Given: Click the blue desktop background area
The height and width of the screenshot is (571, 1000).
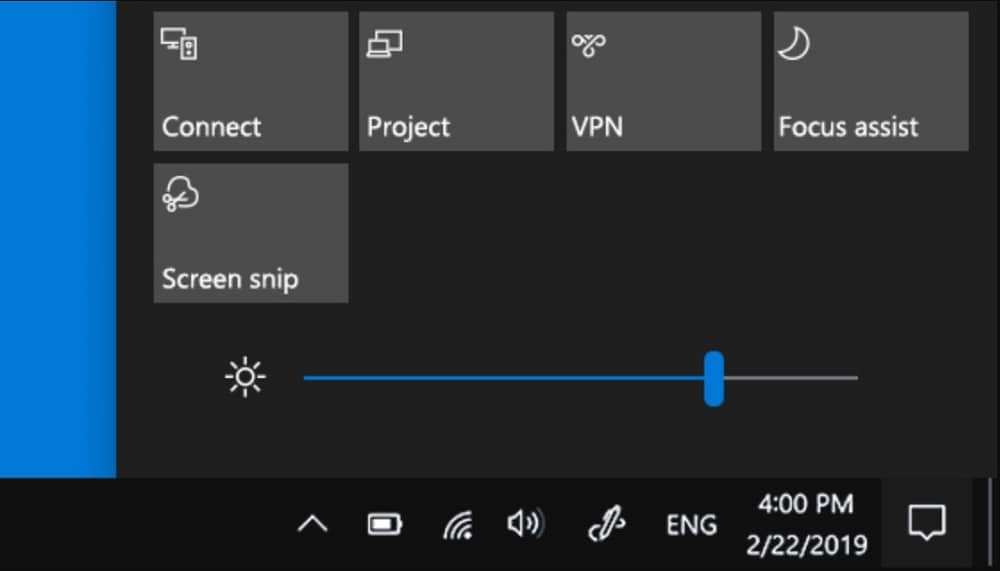Looking at the screenshot, I should [58, 239].
